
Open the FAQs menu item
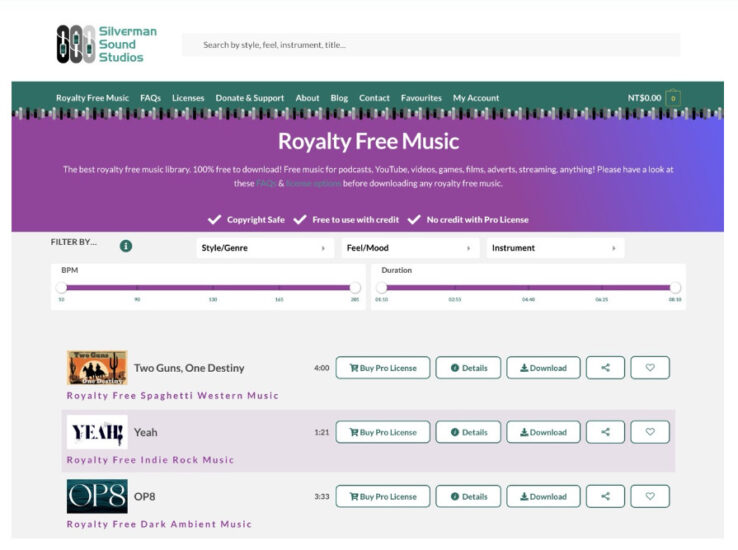[x=150, y=98]
